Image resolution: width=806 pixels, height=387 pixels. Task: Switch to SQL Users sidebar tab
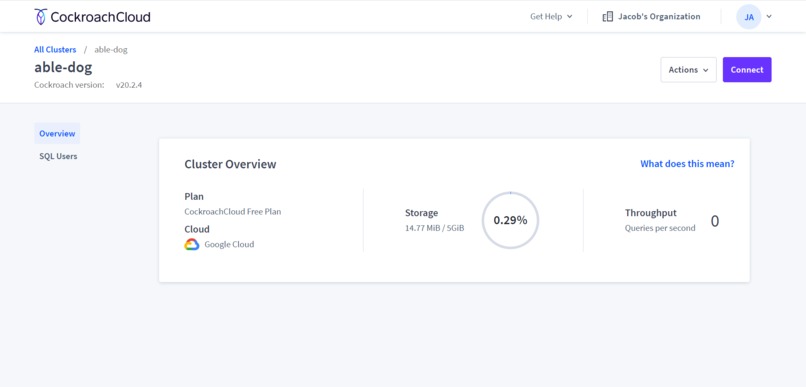point(58,156)
